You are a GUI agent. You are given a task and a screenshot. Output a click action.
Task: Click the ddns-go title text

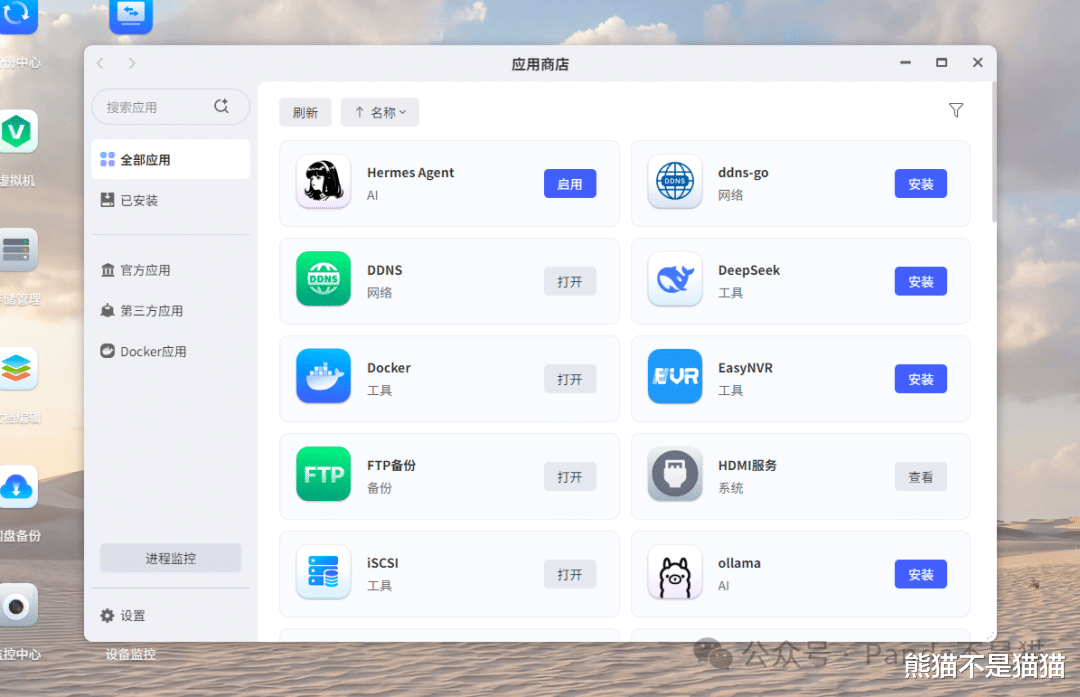pos(743,173)
